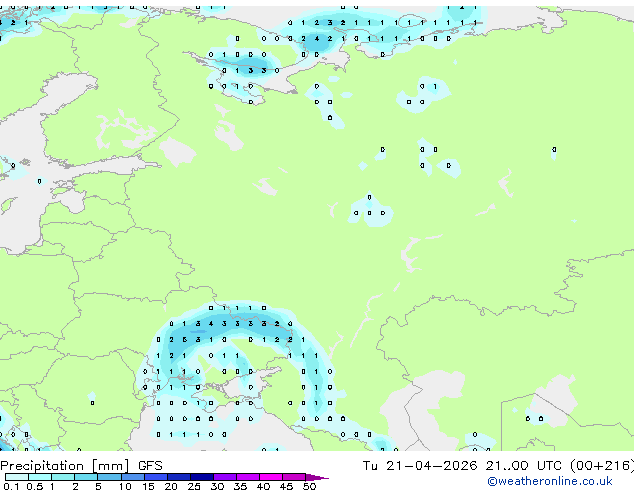Click the 20–25 mm legend color swatch
The image size is (634, 490).
pos(178,477)
